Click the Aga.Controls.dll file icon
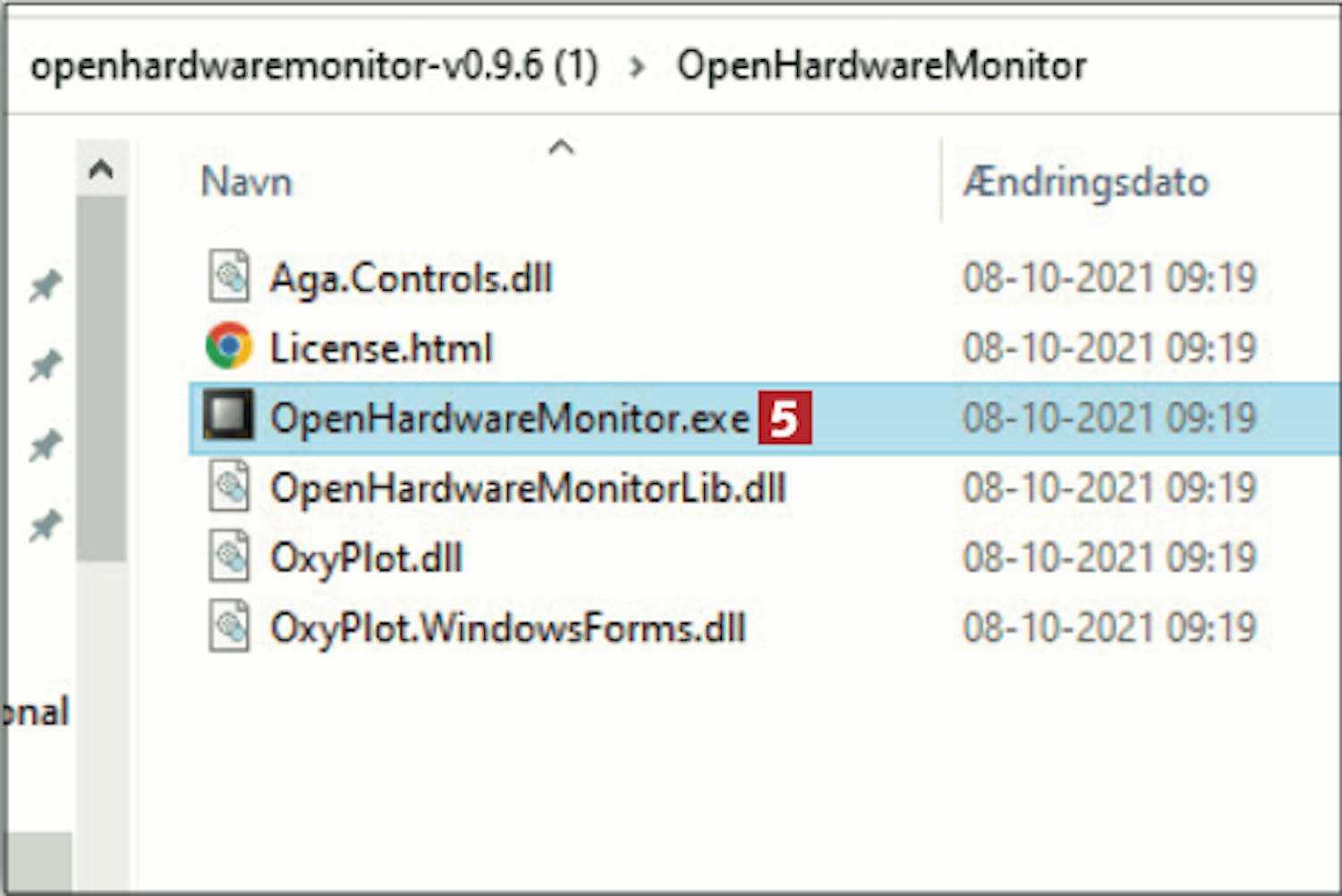This screenshot has width=1342, height=896. [x=229, y=276]
